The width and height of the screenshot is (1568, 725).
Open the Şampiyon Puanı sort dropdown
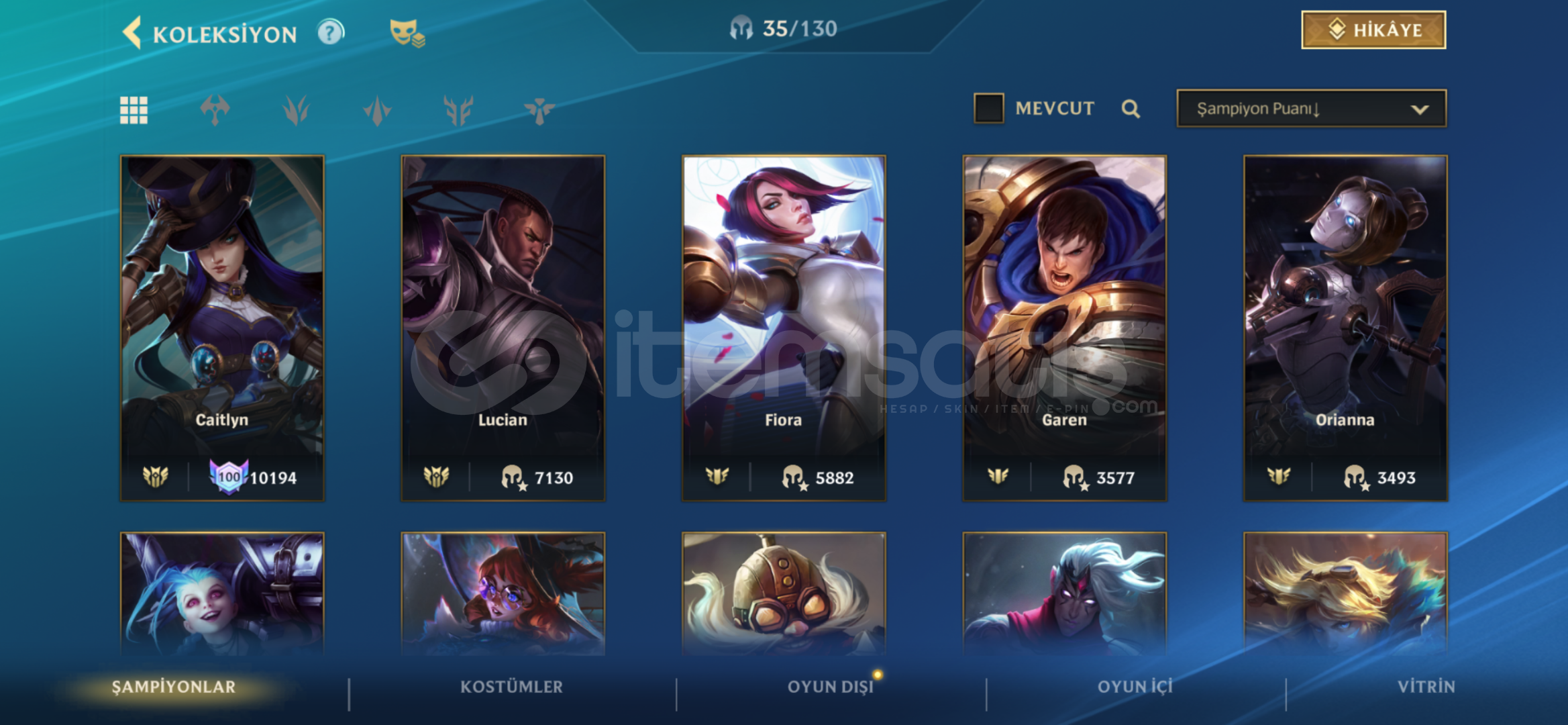pyautogui.click(x=1311, y=109)
